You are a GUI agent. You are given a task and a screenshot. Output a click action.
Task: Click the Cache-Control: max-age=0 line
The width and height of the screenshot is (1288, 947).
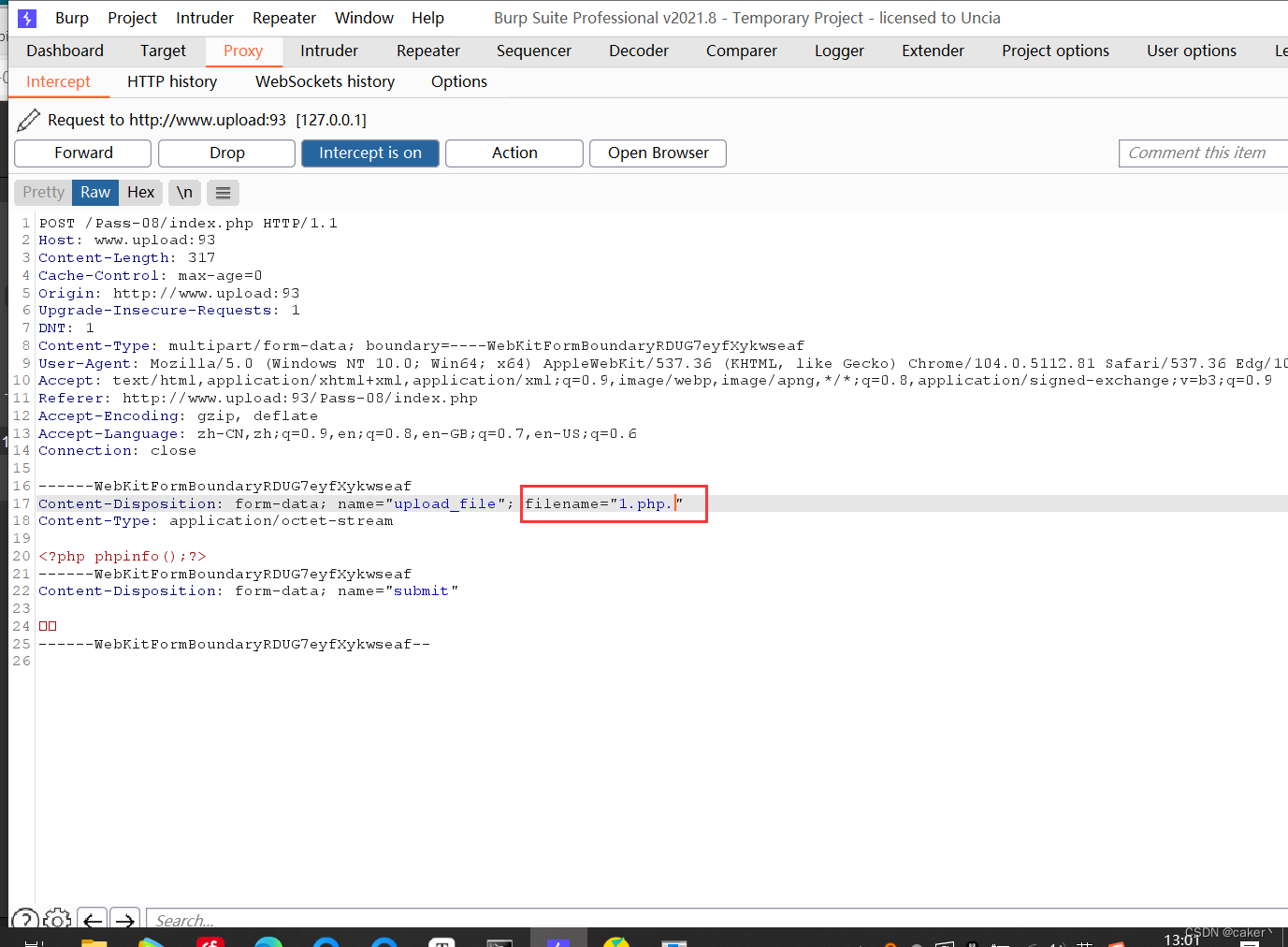click(x=151, y=276)
